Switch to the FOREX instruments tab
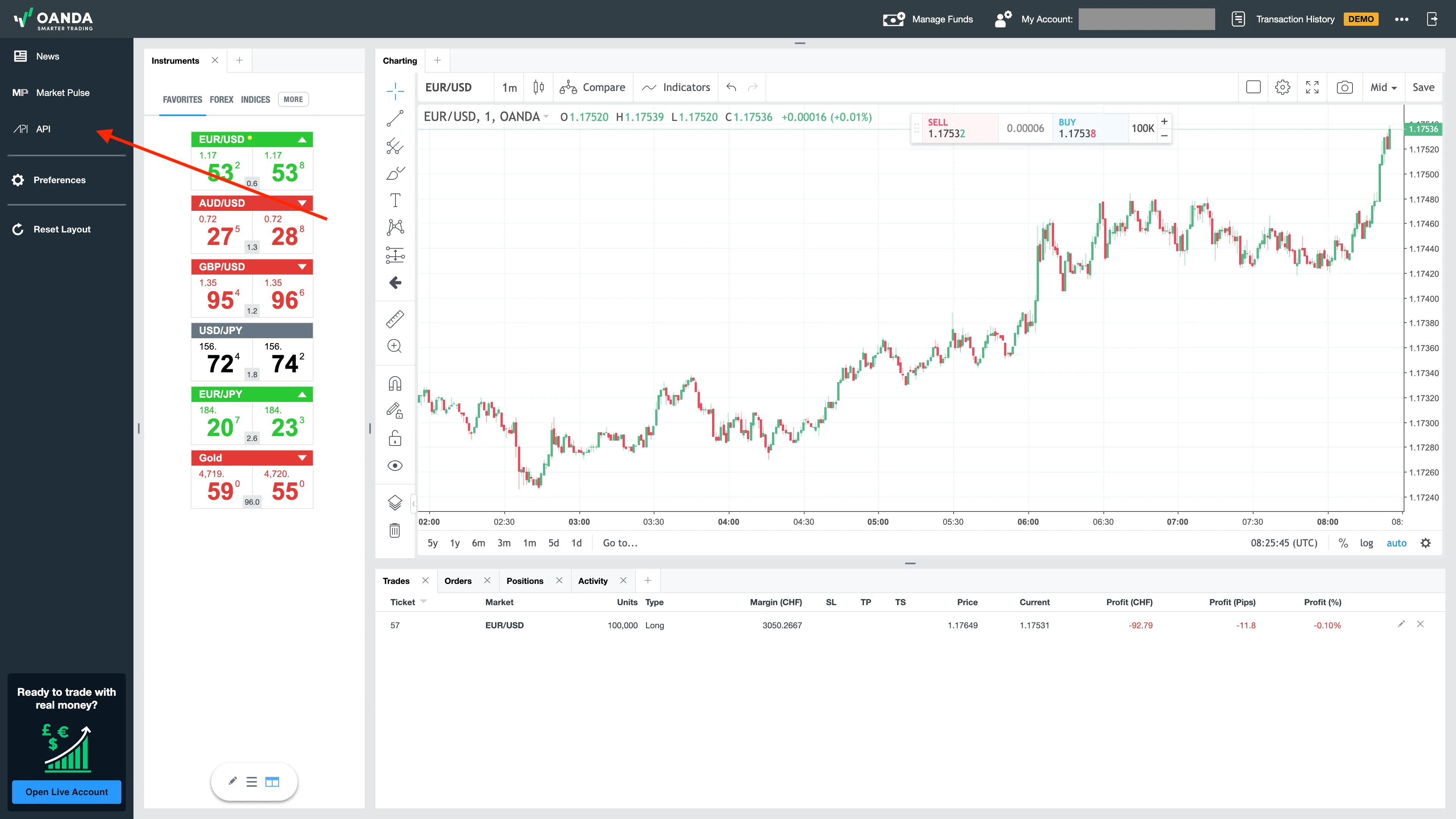Screen dimensions: 1456x819 coord(221,99)
